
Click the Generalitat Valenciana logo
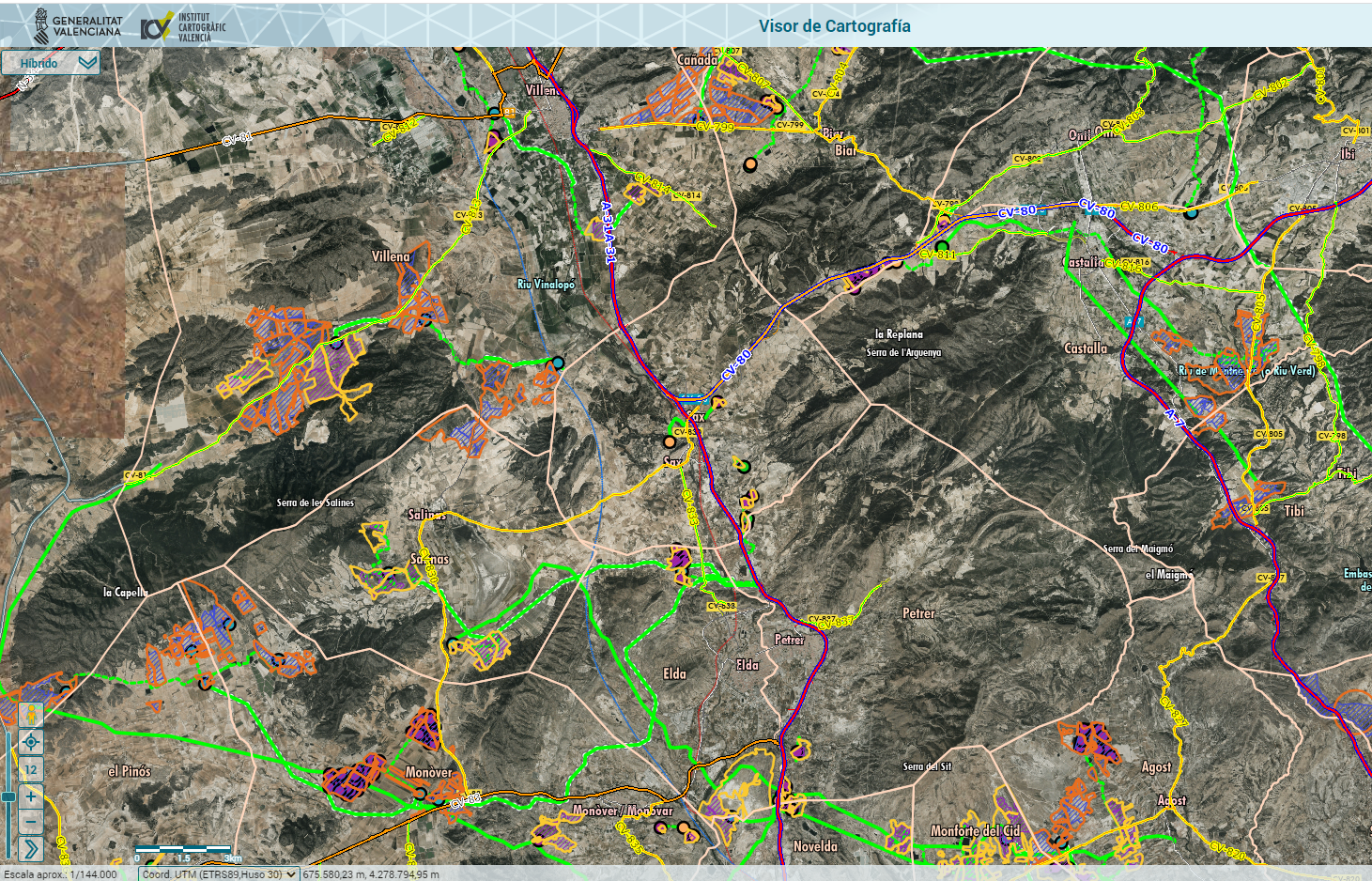tap(78, 25)
